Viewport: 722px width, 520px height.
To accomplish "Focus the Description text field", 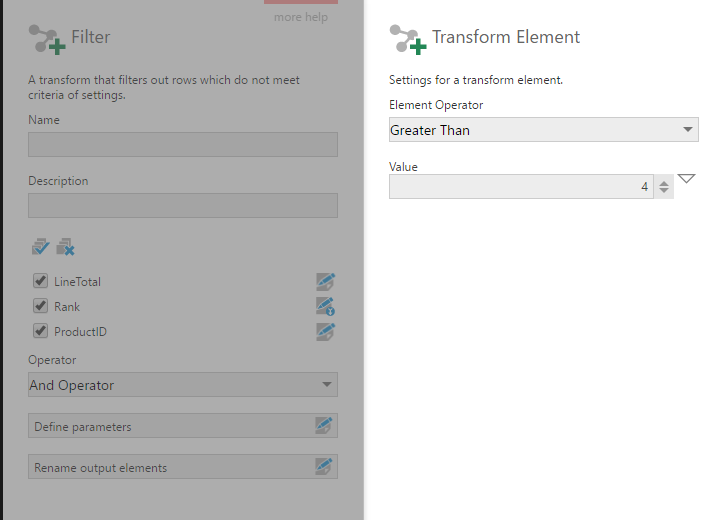I will [x=183, y=206].
